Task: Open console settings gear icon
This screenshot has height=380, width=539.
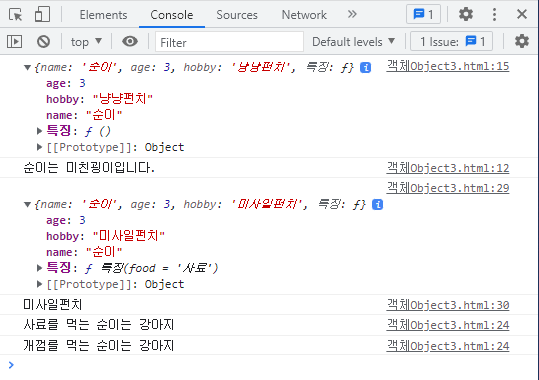Action: pos(521,41)
